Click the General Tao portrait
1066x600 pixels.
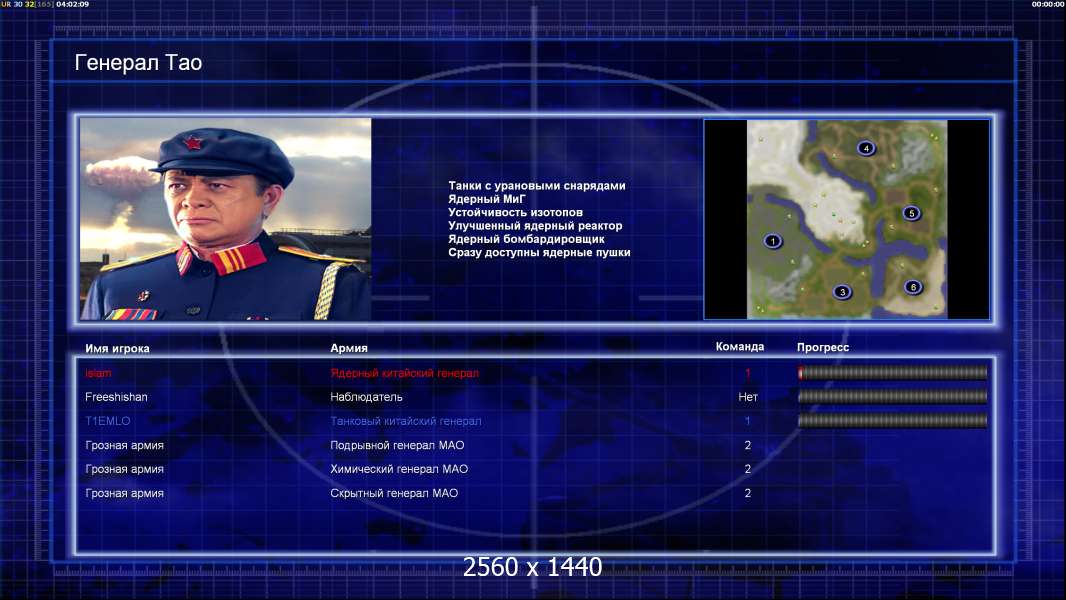(x=226, y=219)
